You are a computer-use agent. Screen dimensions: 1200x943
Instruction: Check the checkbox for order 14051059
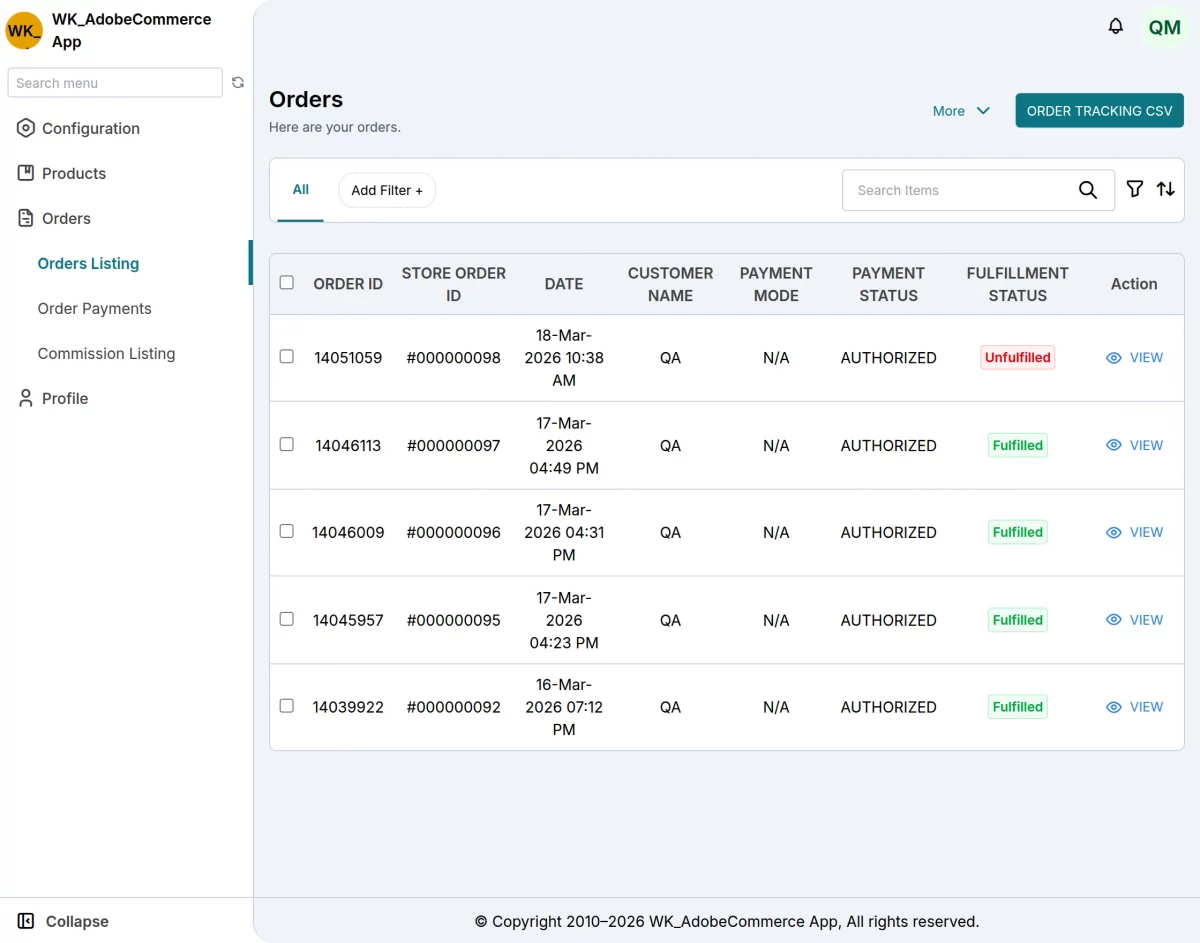tap(287, 357)
